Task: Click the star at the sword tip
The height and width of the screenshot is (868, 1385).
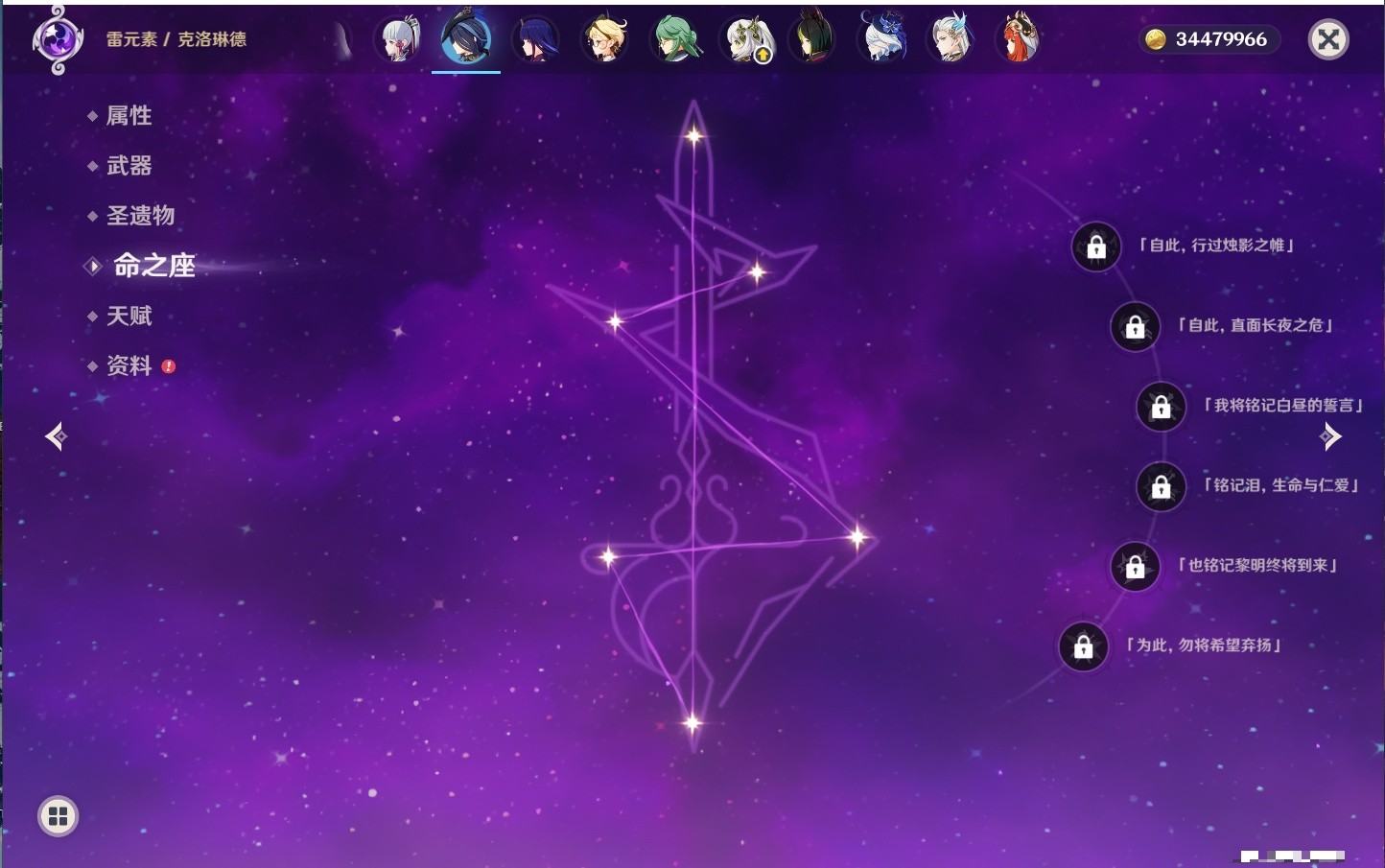Action: pos(693,136)
